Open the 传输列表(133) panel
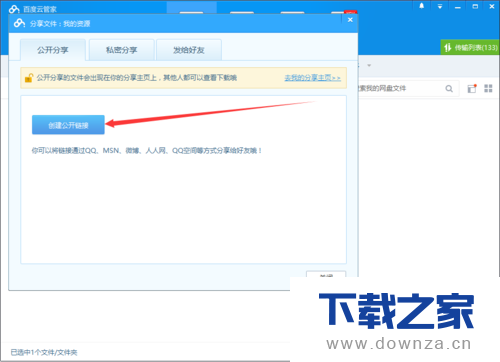500x362 pixels. [470, 48]
